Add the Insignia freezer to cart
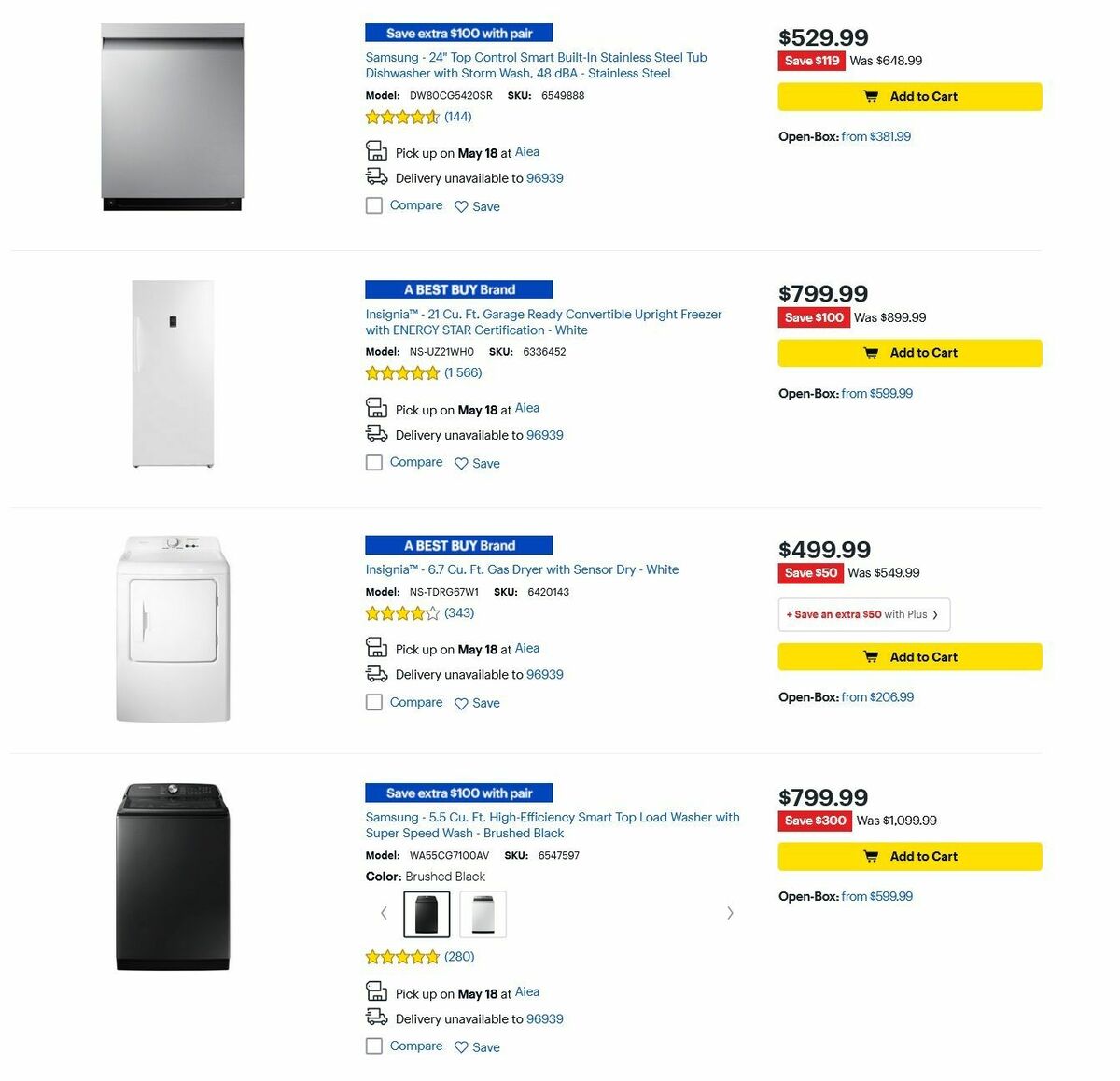 [x=909, y=353]
